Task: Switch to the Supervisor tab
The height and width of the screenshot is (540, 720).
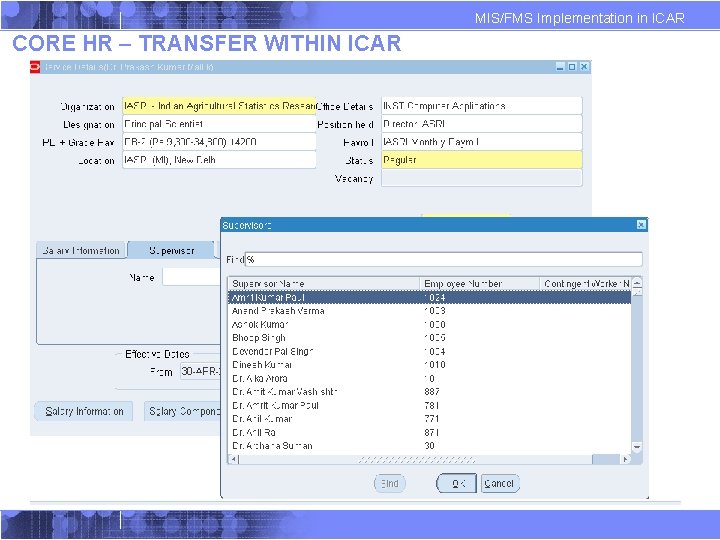Action: pyautogui.click(x=171, y=250)
